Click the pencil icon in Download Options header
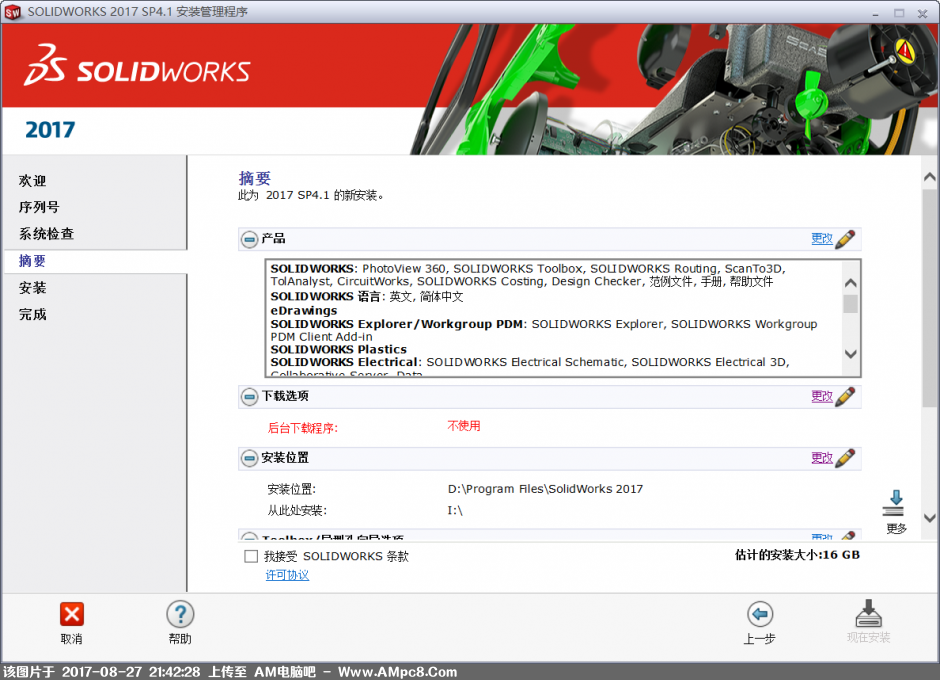The image size is (940, 680). 845,396
